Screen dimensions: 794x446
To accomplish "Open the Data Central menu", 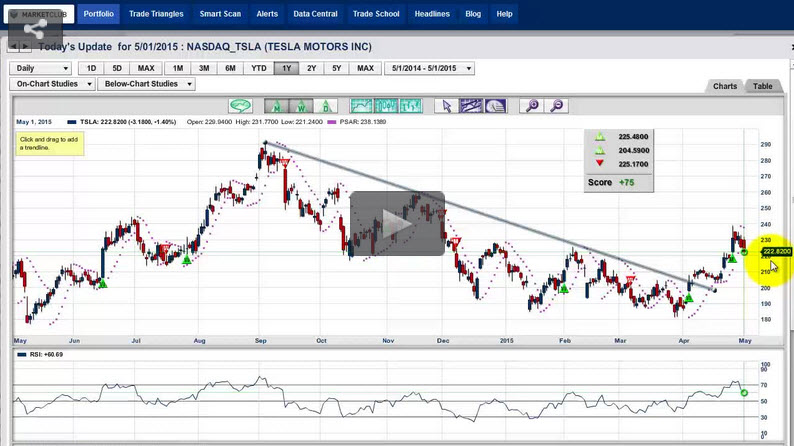I will pyautogui.click(x=315, y=14).
